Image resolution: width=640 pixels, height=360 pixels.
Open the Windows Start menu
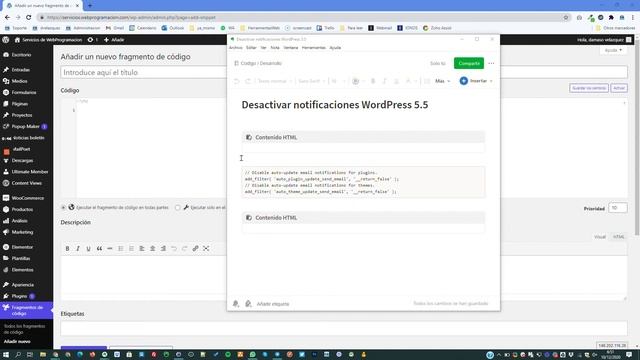coord(6,355)
